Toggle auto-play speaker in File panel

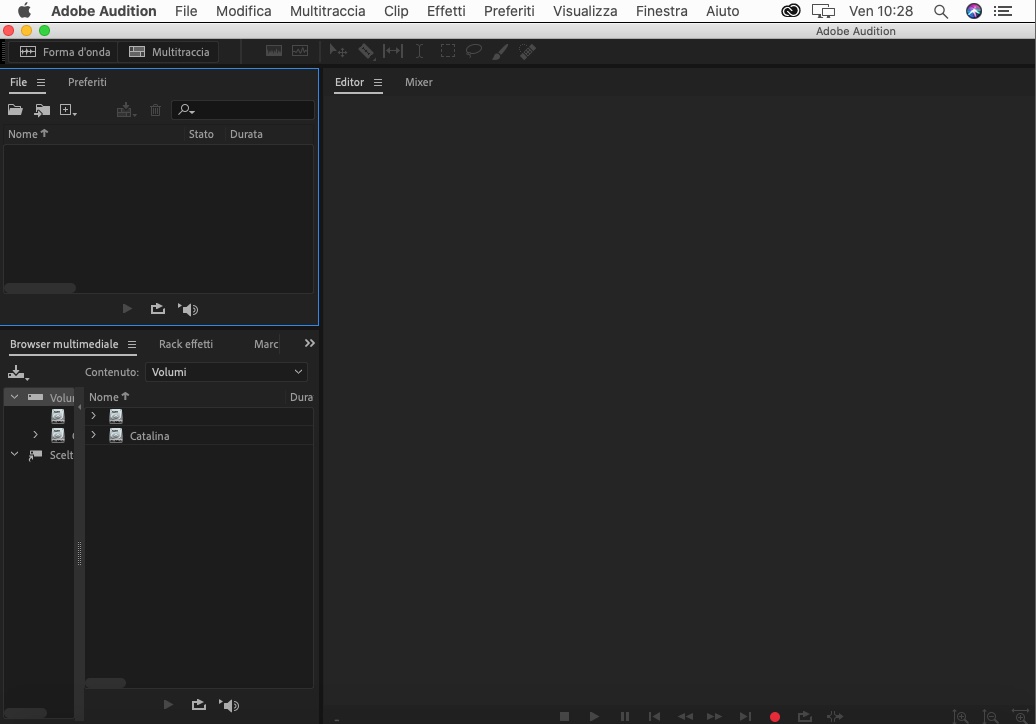click(x=188, y=309)
